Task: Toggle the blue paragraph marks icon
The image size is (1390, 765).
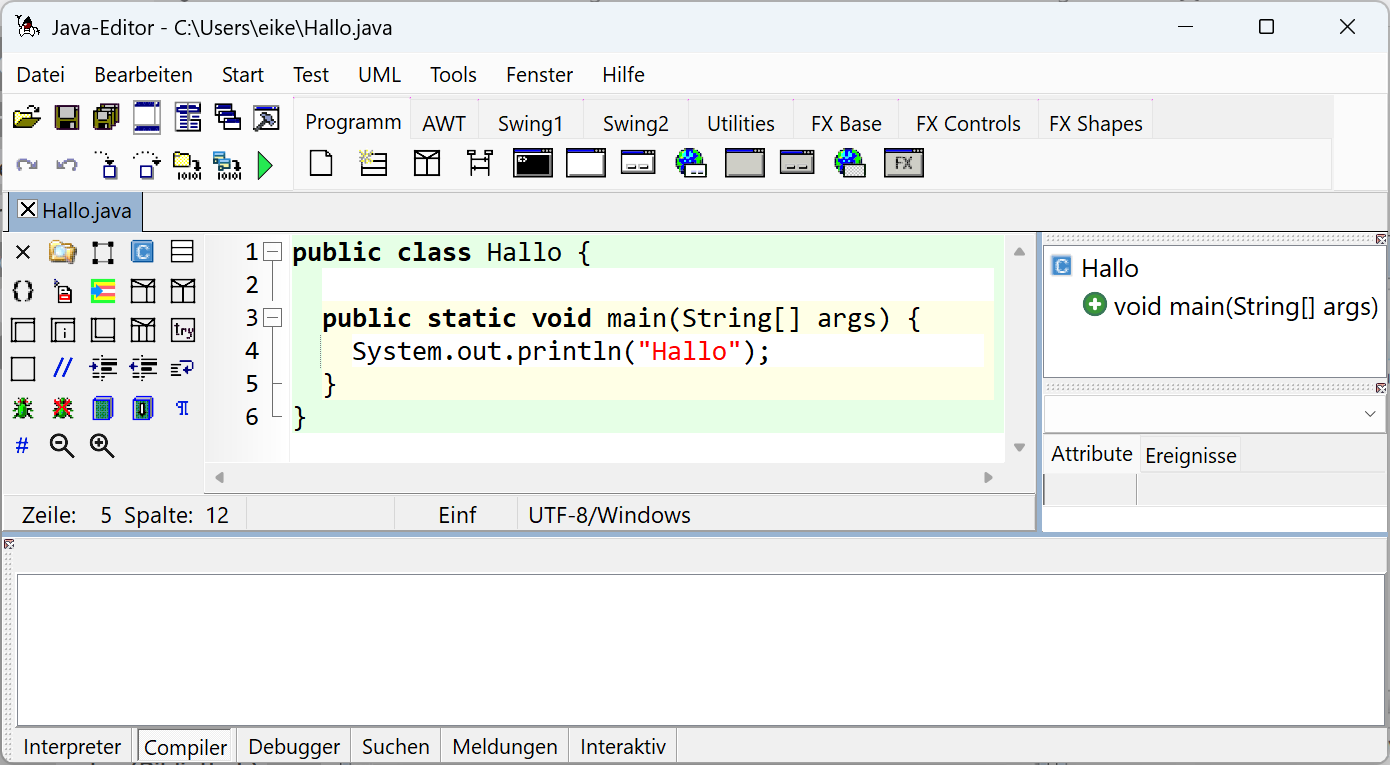Action: click(182, 408)
